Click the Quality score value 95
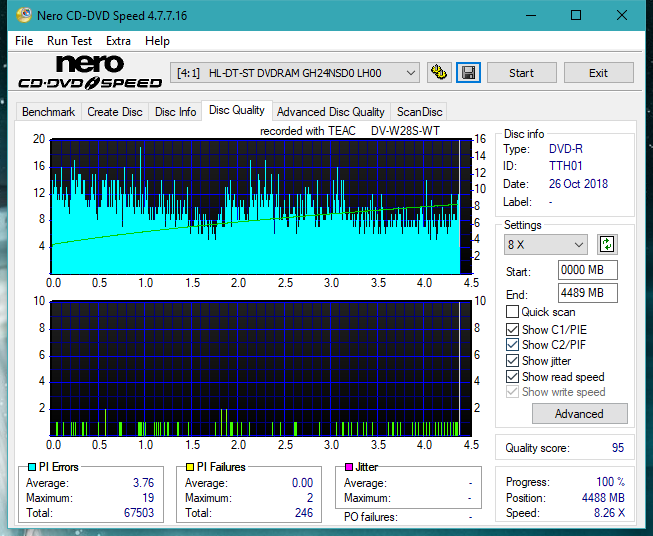Image resolution: width=653 pixels, height=536 pixels. pyautogui.click(x=618, y=448)
